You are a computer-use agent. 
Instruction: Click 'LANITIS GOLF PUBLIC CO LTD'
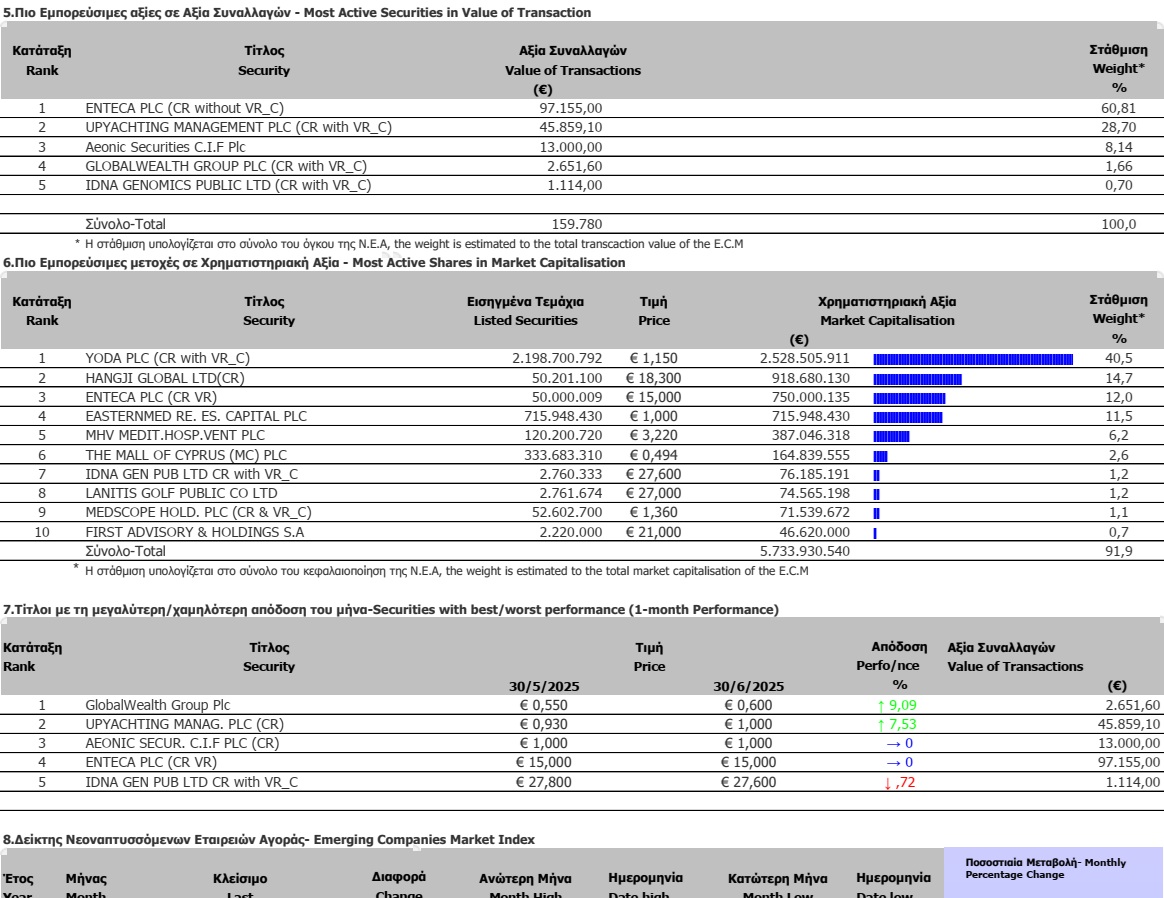pyautogui.click(x=181, y=494)
